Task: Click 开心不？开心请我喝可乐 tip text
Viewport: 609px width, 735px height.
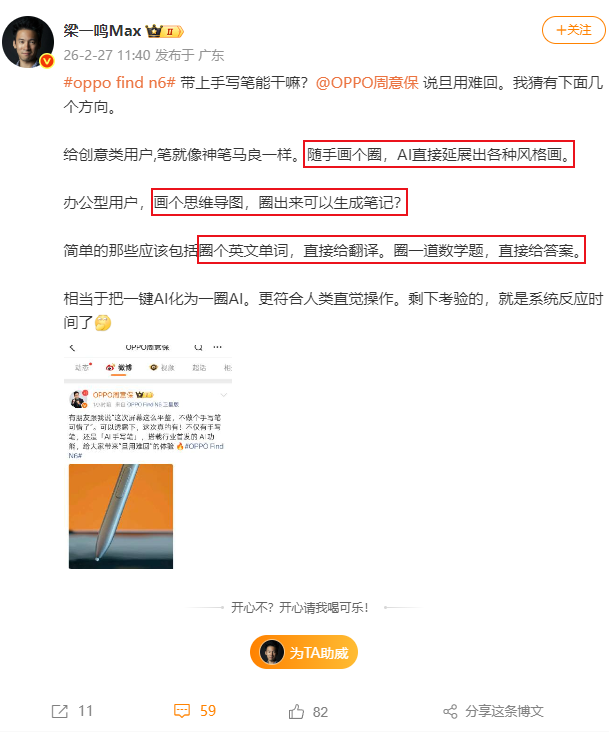Action: [300, 608]
